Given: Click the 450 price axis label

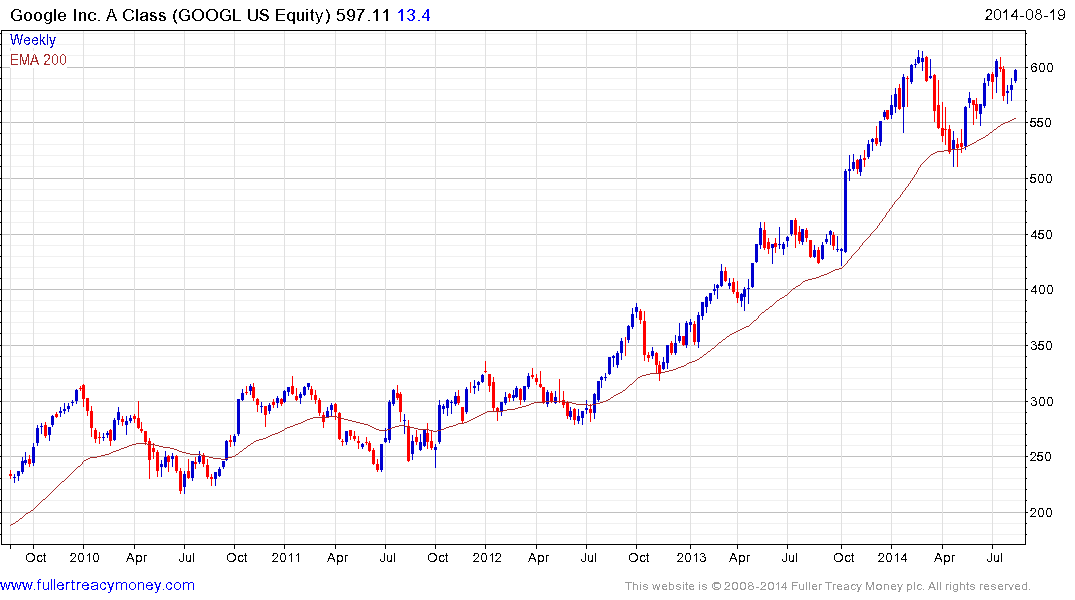Looking at the screenshot, I should (x=1042, y=235).
